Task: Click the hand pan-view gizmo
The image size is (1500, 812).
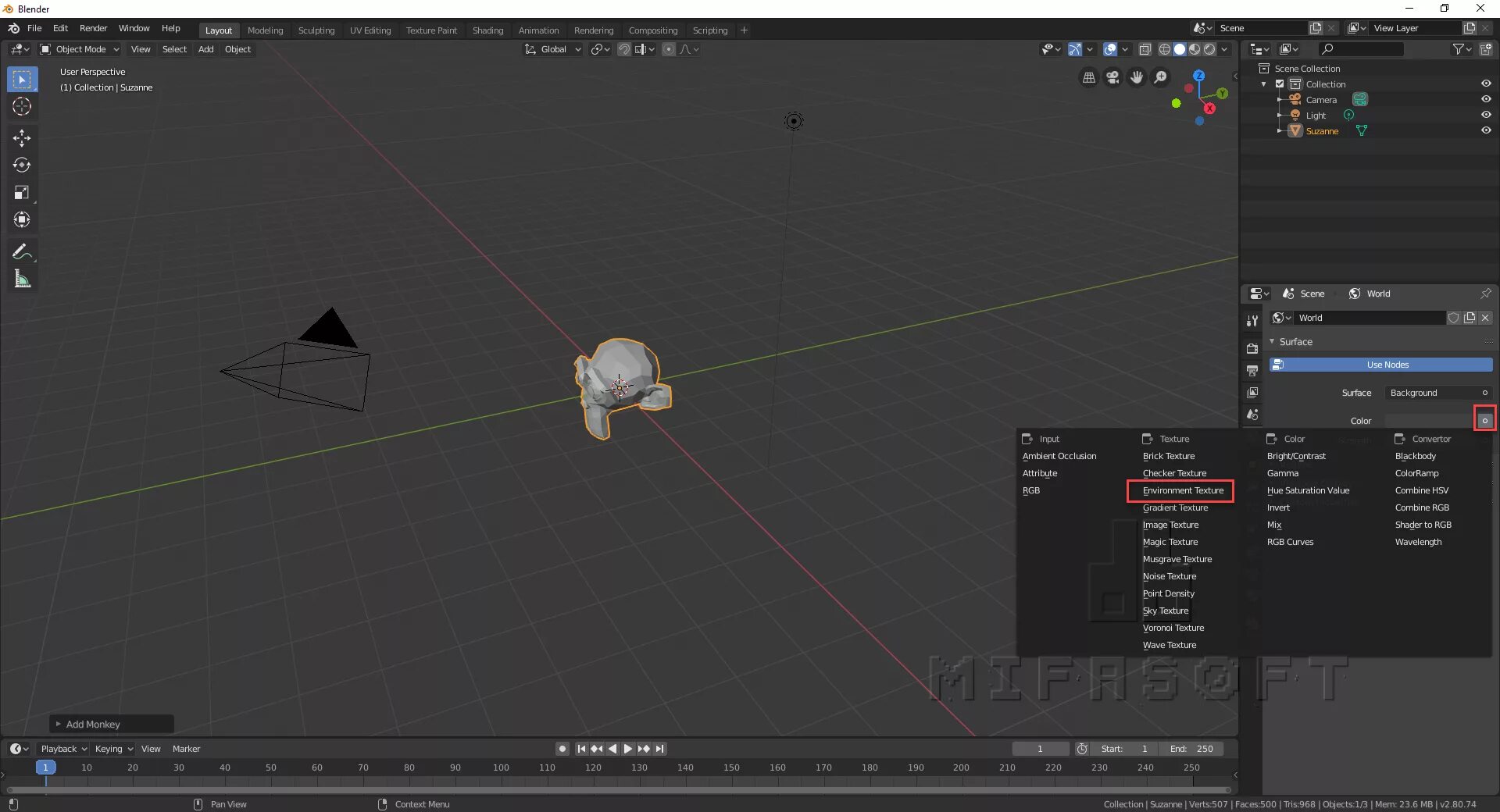Action: [1137, 77]
